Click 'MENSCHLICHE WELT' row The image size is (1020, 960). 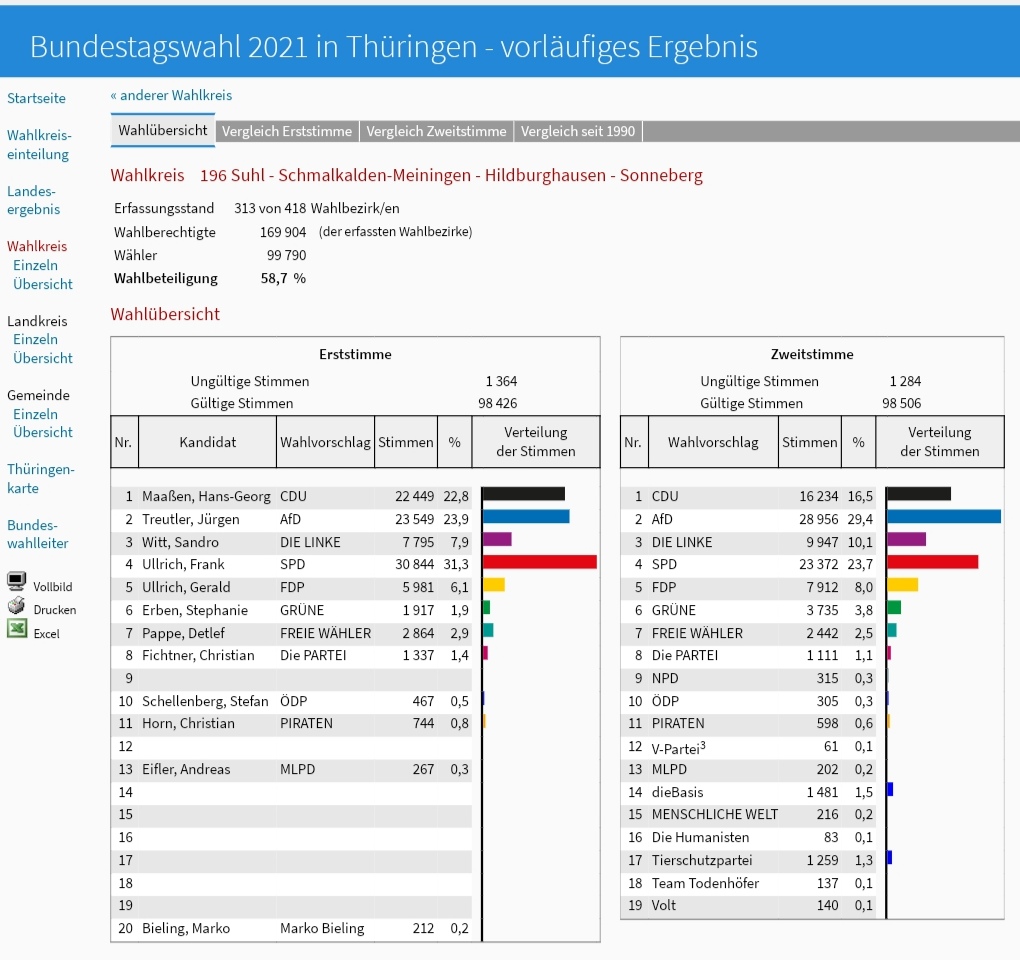pos(748,815)
